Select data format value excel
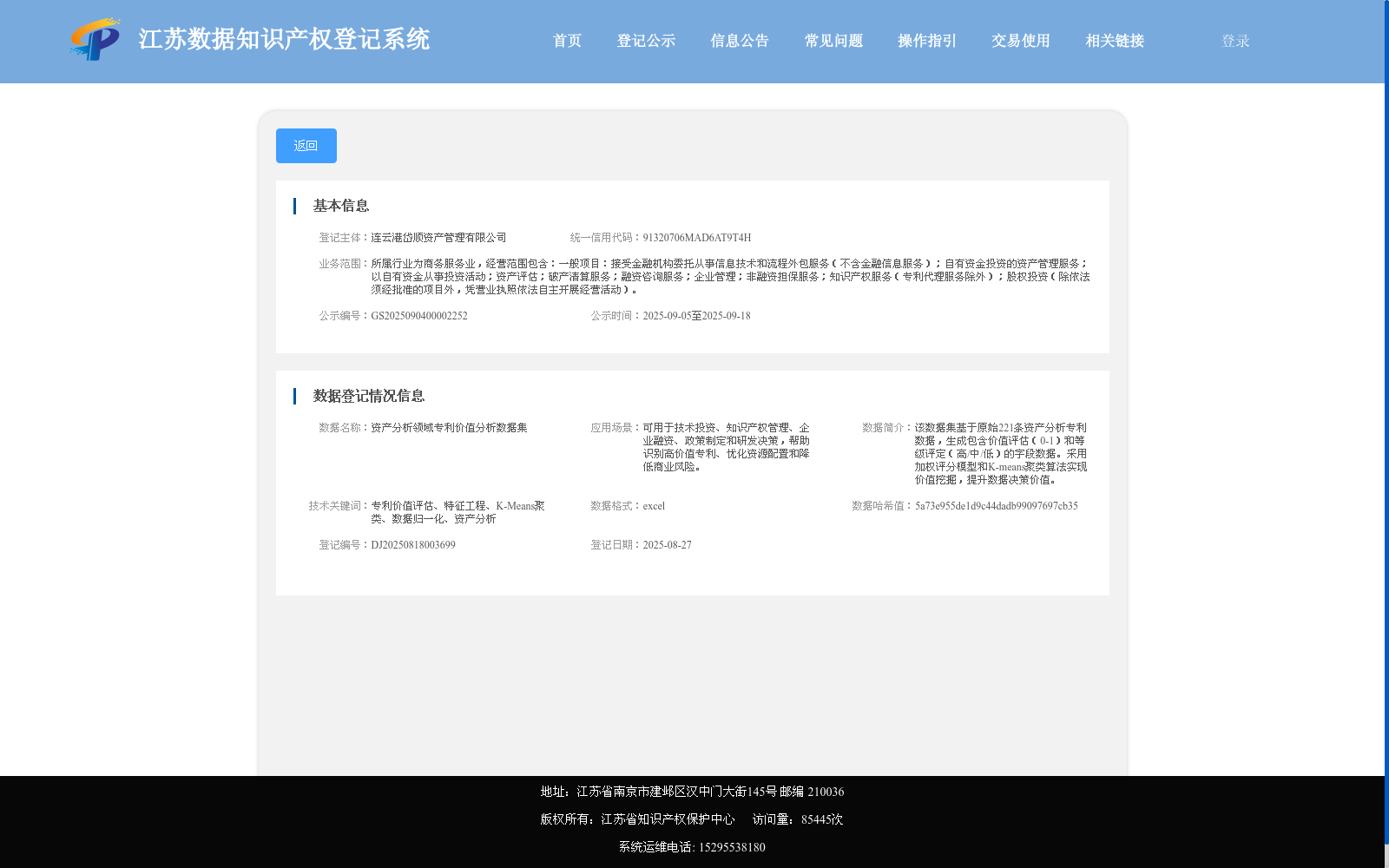Image resolution: width=1389 pixels, height=868 pixels. 654,506
